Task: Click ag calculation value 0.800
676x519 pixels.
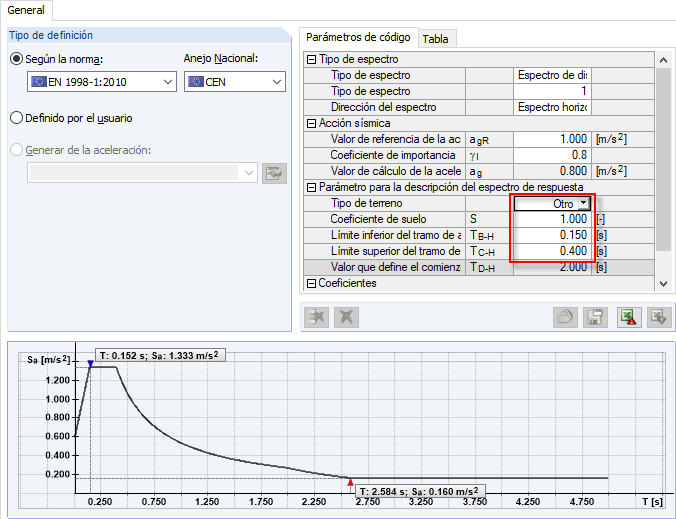Action: 552,171
